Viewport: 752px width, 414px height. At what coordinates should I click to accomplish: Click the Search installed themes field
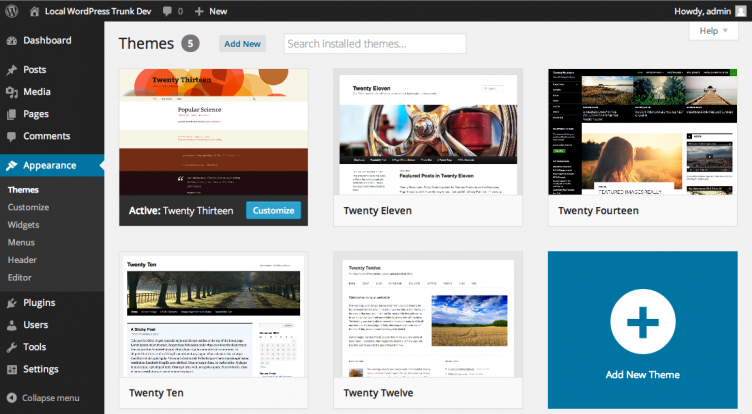(375, 44)
